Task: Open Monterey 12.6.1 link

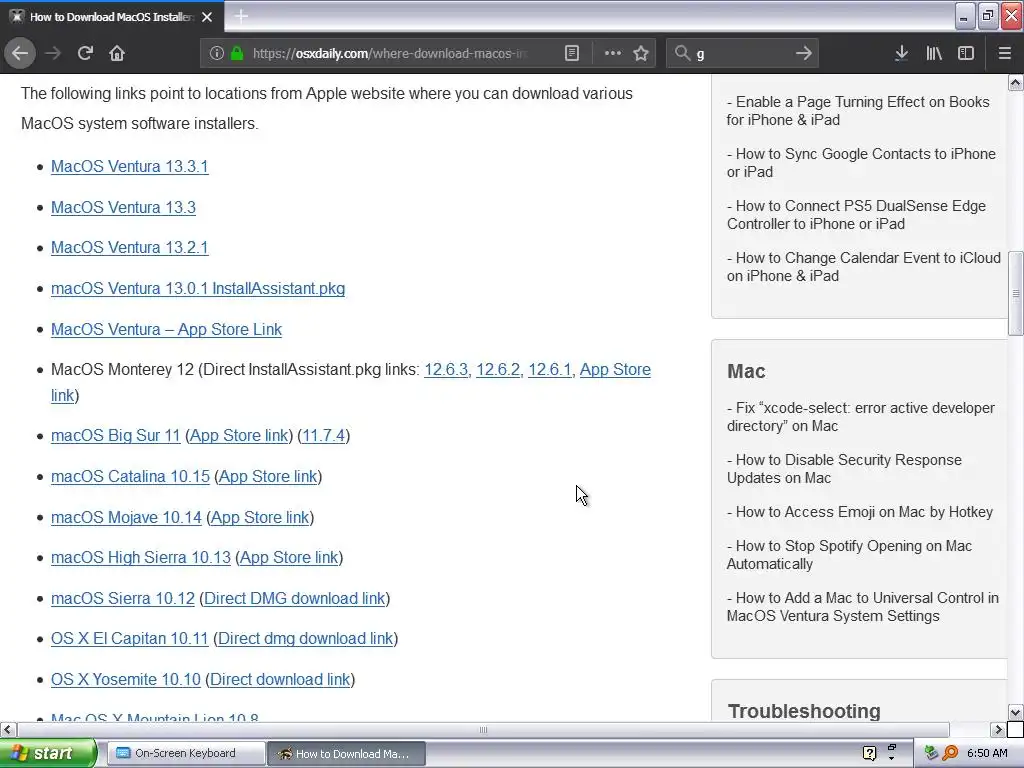Action: coord(549,370)
